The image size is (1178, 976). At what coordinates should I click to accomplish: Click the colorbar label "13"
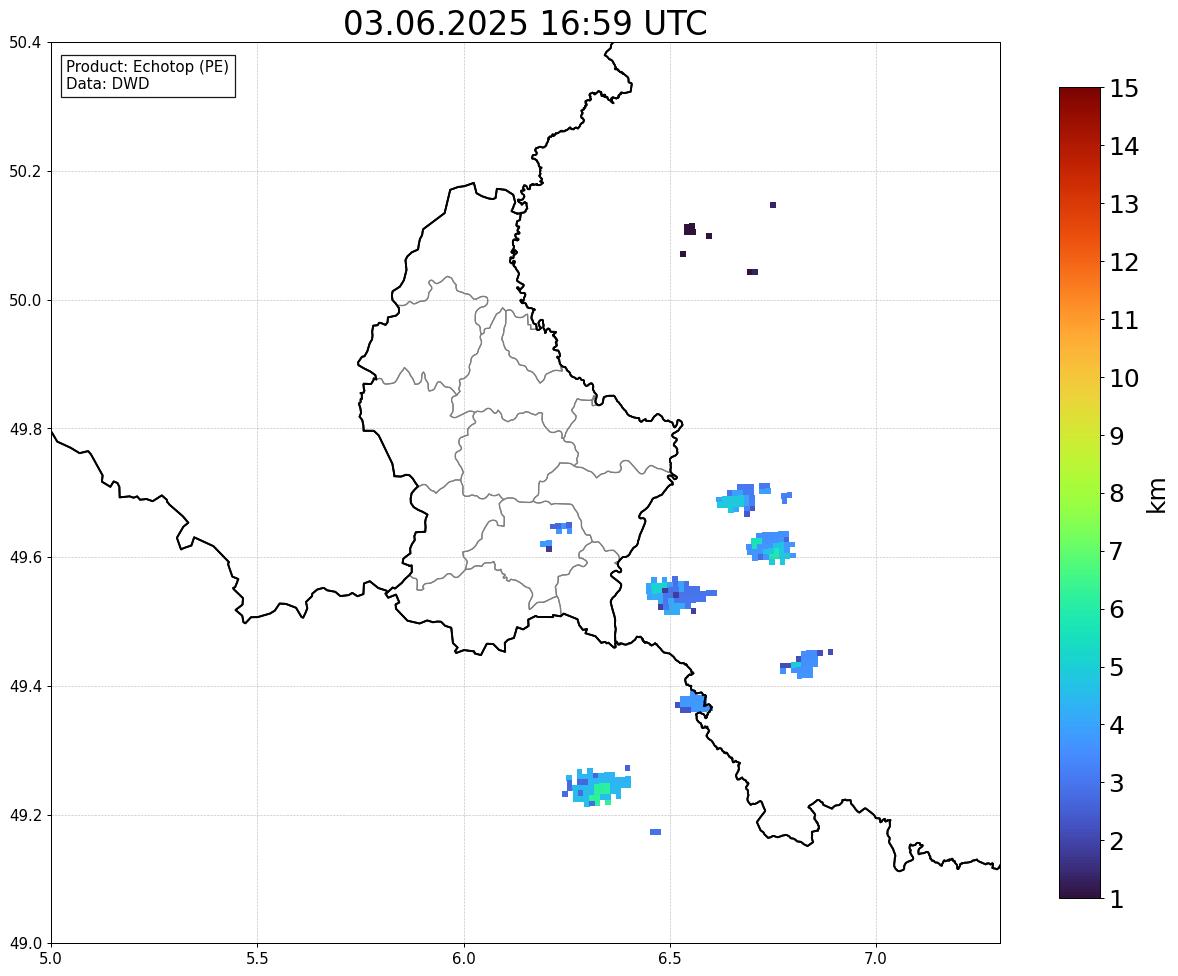coord(1124,204)
